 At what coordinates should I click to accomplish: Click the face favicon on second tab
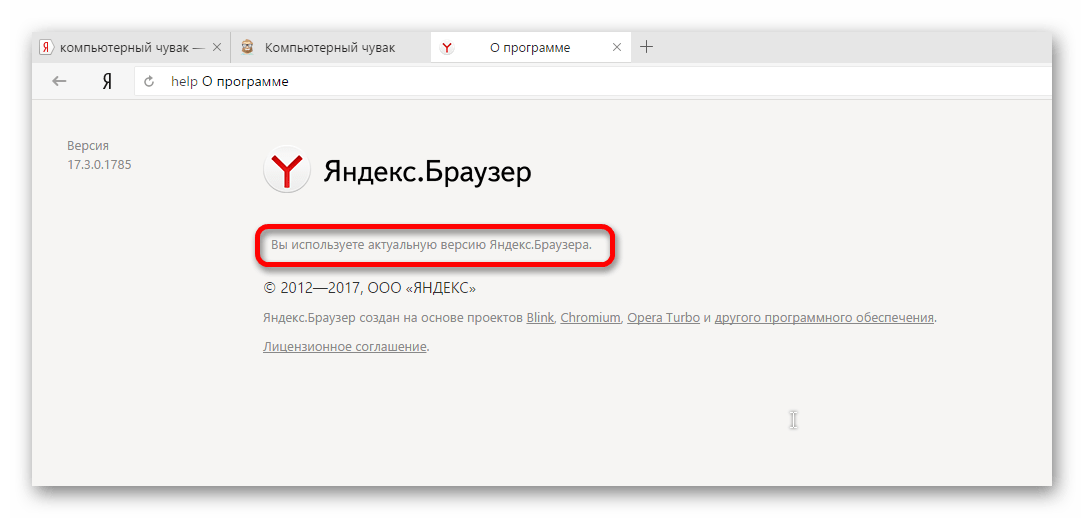coord(247,48)
